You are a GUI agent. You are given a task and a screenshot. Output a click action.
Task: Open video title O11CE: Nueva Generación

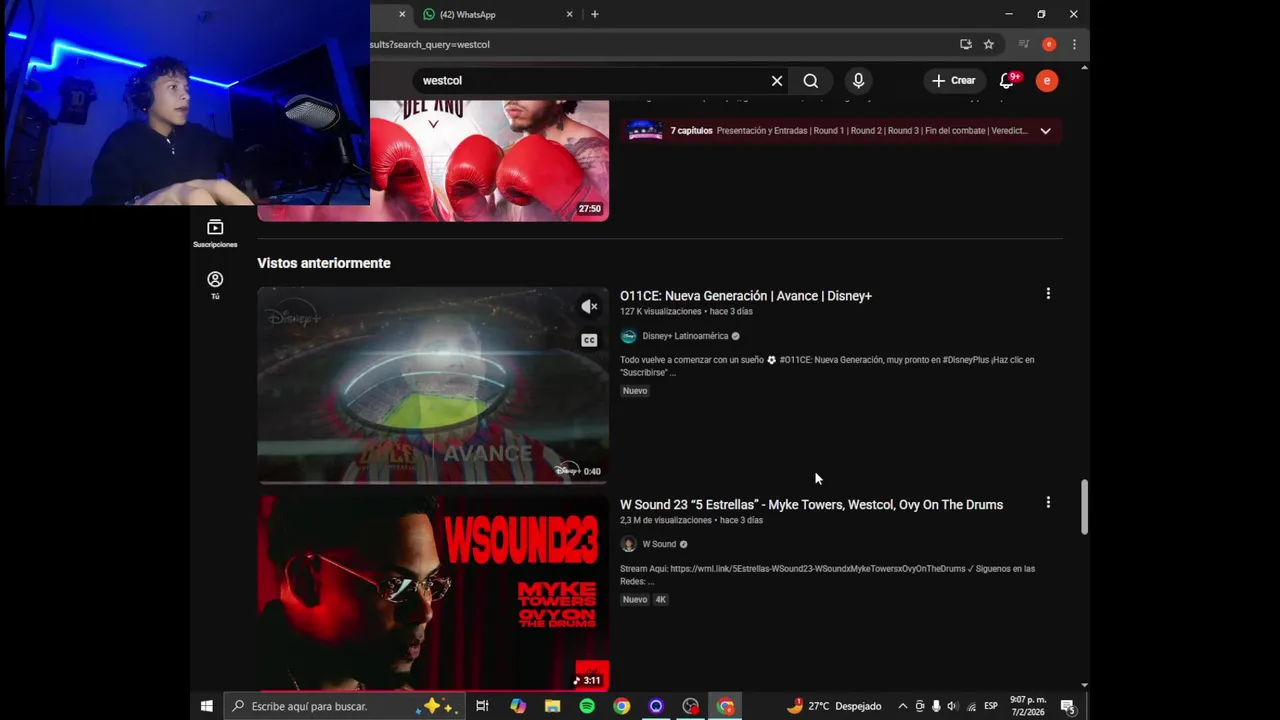(746, 296)
